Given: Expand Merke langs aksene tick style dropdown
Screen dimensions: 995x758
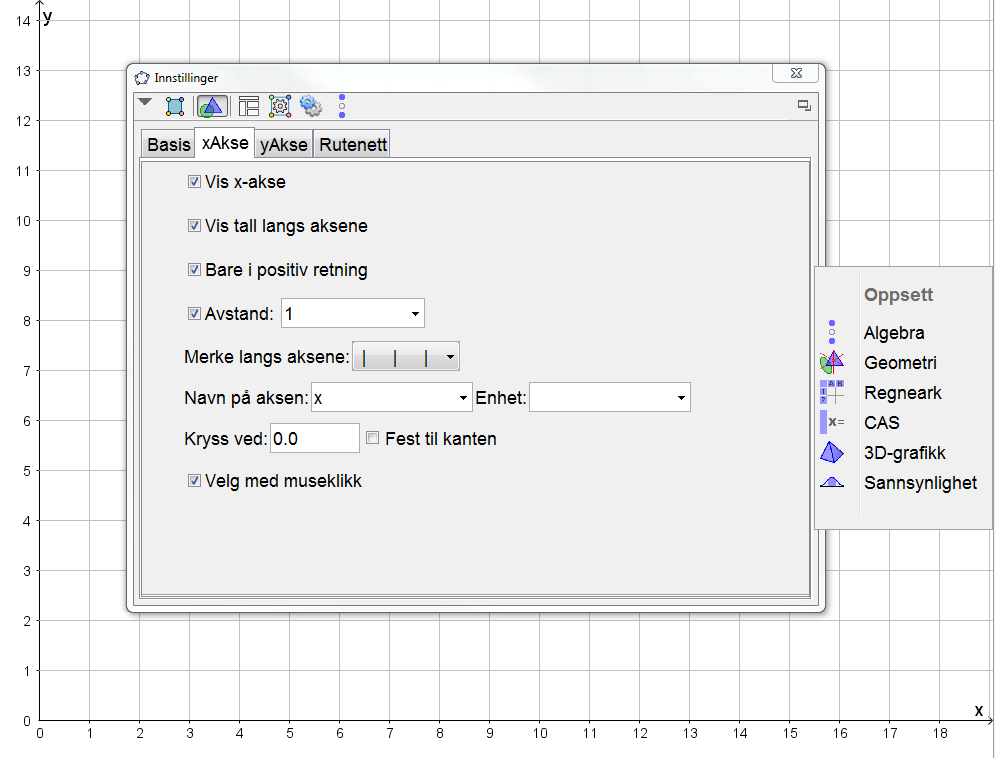Looking at the screenshot, I should (x=450, y=356).
